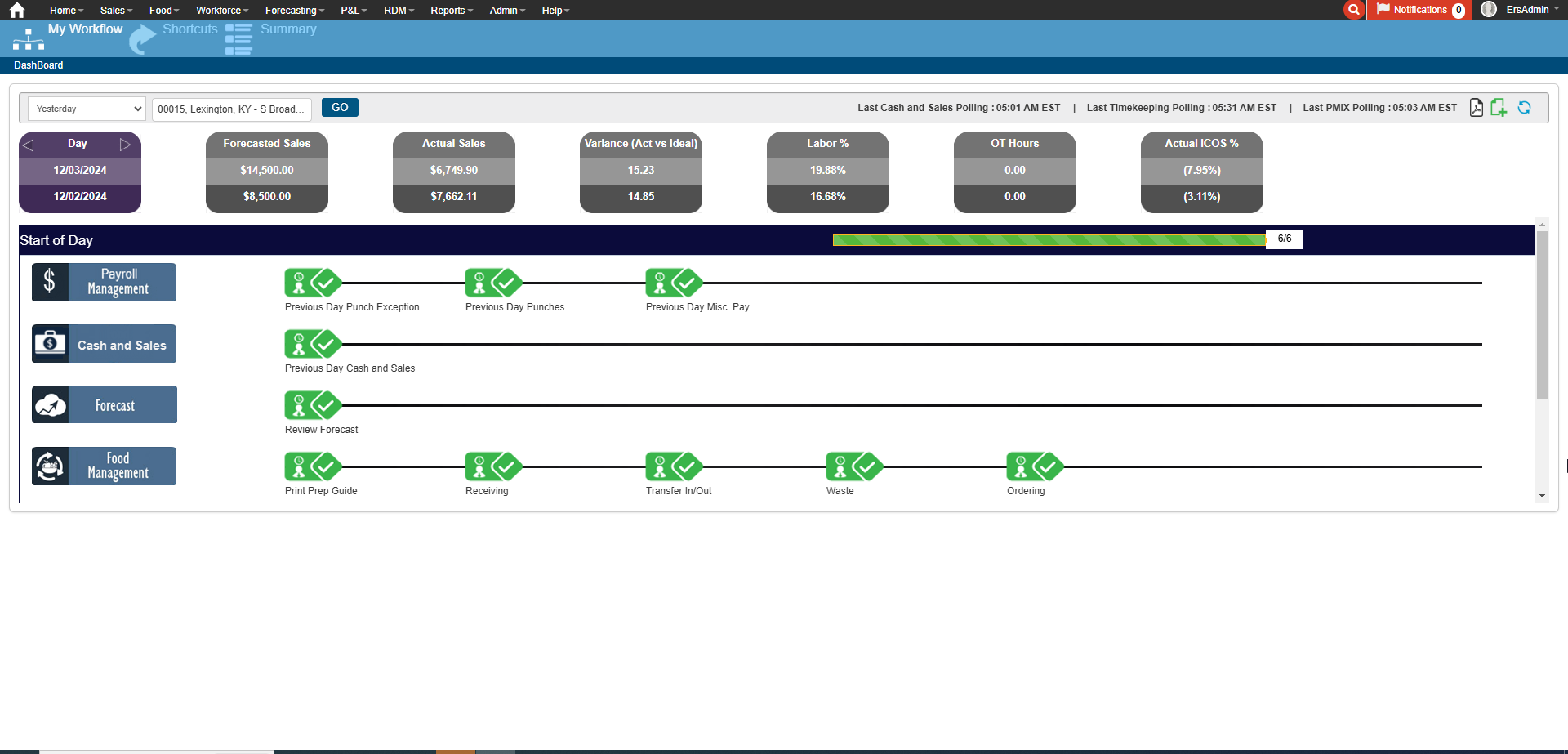Screen dimensions: 1568x754
Task: Open the Summary list icon
Action: click(x=238, y=38)
